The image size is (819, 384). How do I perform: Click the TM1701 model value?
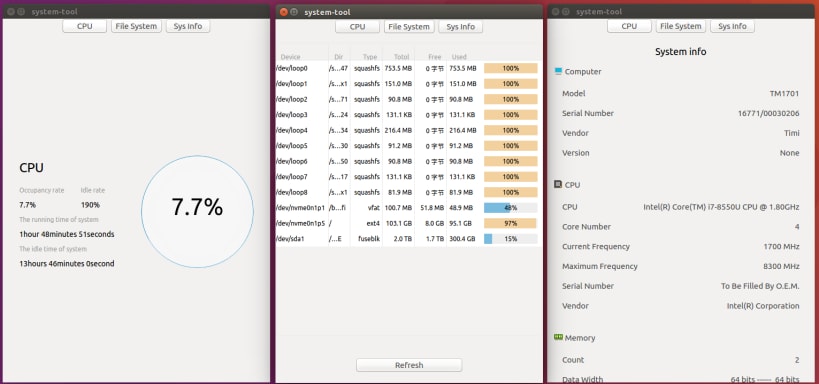tap(785, 94)
